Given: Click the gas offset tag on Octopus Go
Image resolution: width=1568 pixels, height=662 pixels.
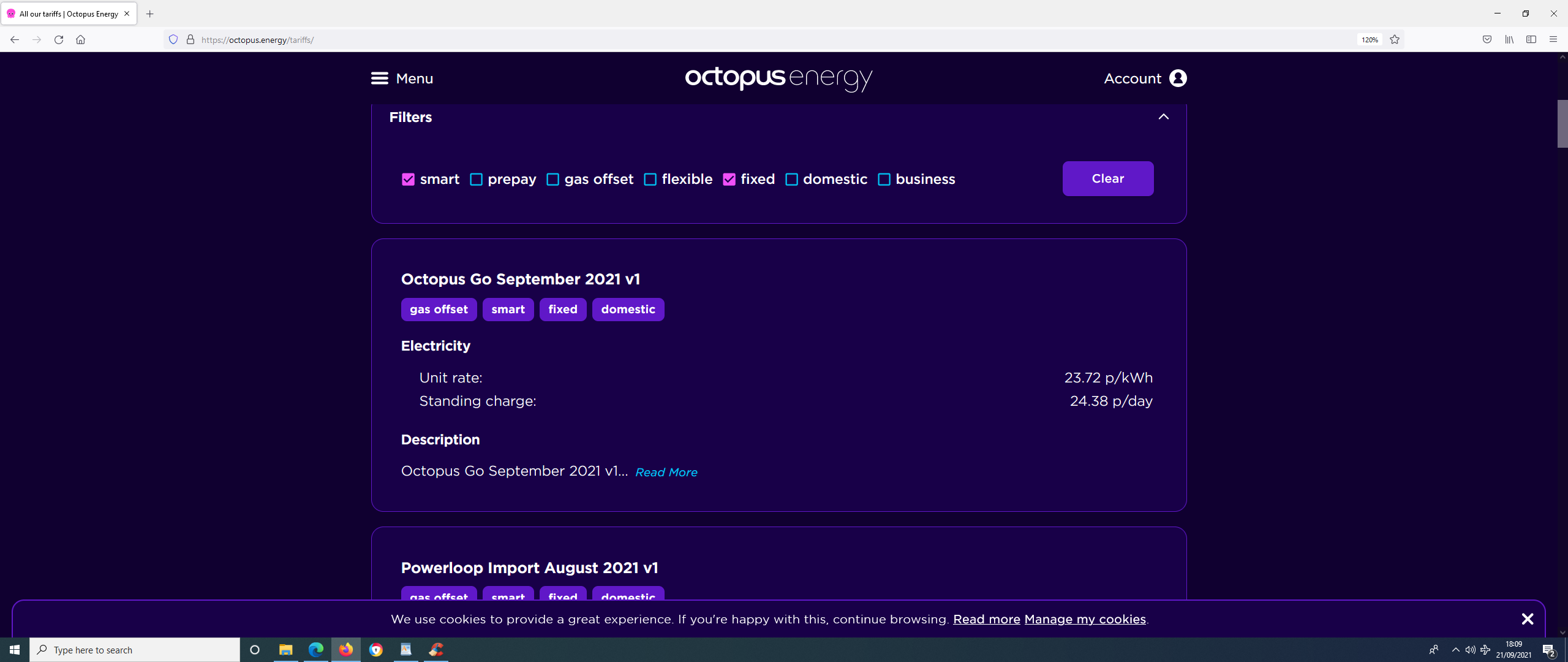Looking at the screenshot, I should point(439,310).
